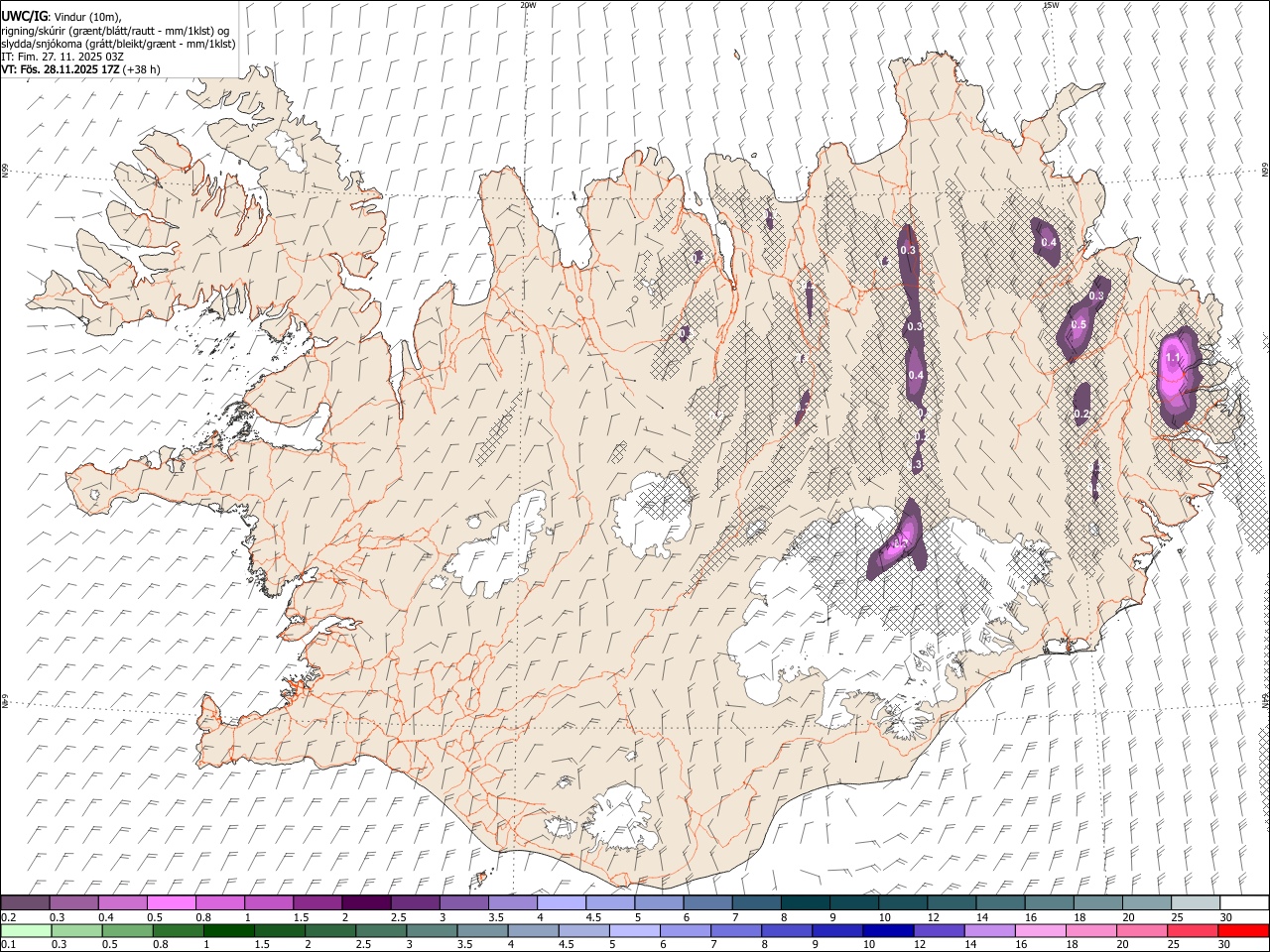Click the "UWC/IG" title text
This screenshot has height=952, width=1270.
tap(24, 16)
